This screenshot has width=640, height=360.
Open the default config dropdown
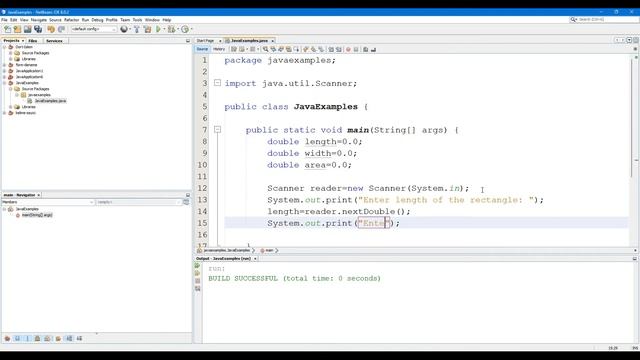pos(94,29)
